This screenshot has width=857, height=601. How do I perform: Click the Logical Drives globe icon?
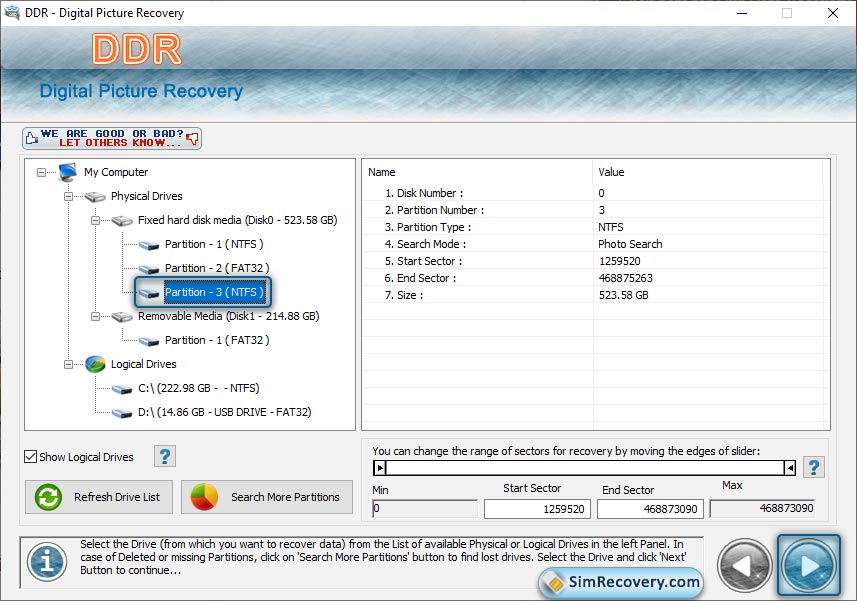pyautogui.click(x=95, y=364)
